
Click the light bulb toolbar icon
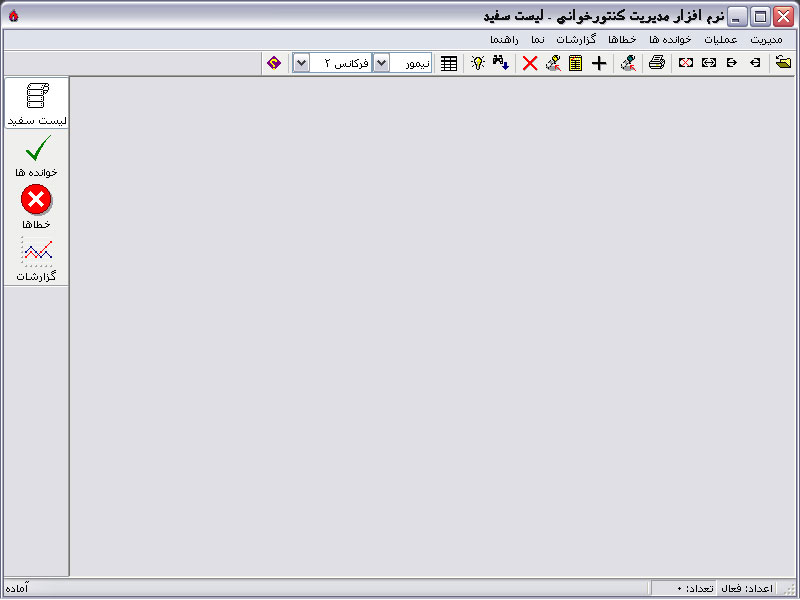(478, 63)
